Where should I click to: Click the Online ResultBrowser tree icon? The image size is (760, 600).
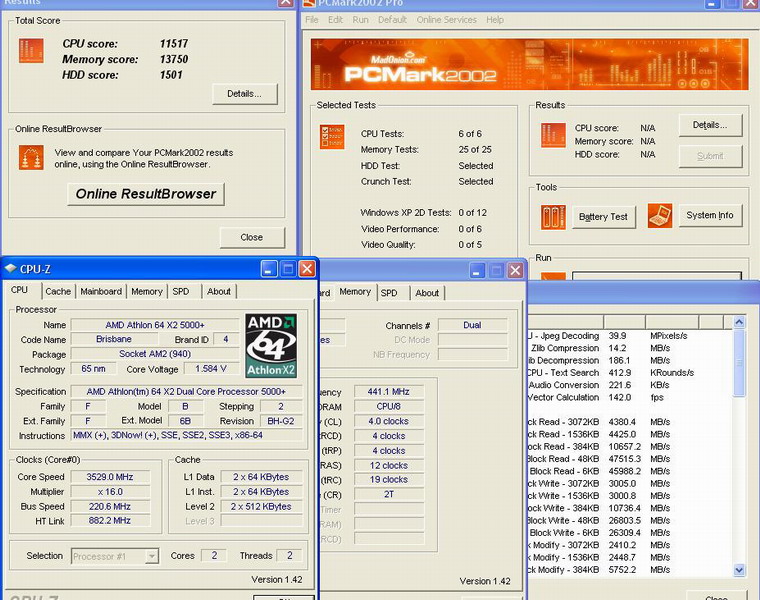point(31,158)
